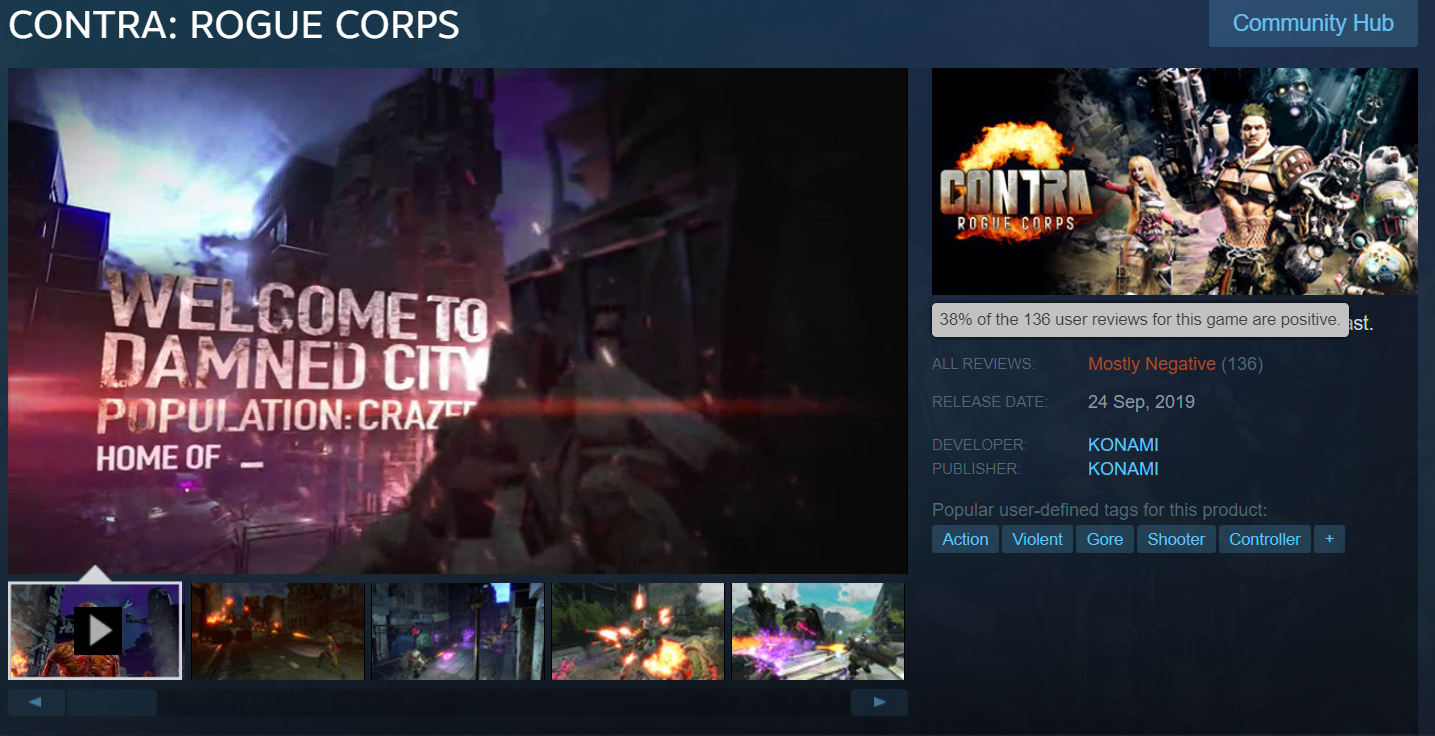
Task: Click the right arrow of thumbnail strip
Action: pos(879,702)
